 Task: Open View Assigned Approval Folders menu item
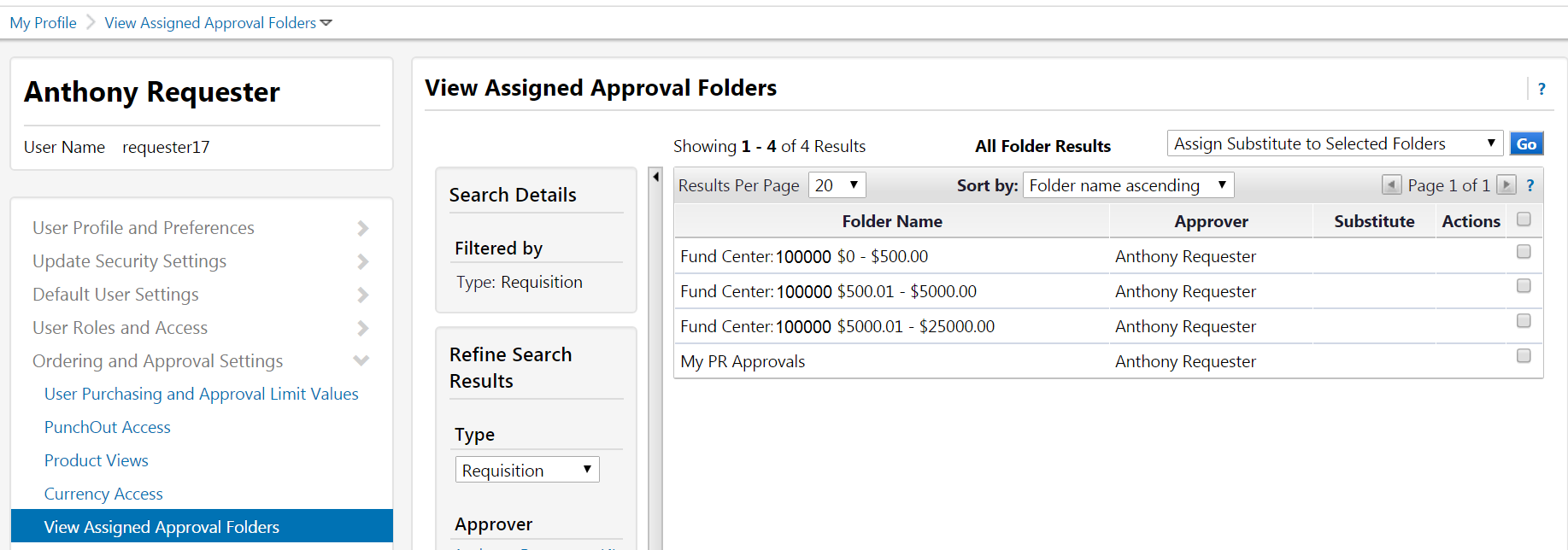pos(161,527)
